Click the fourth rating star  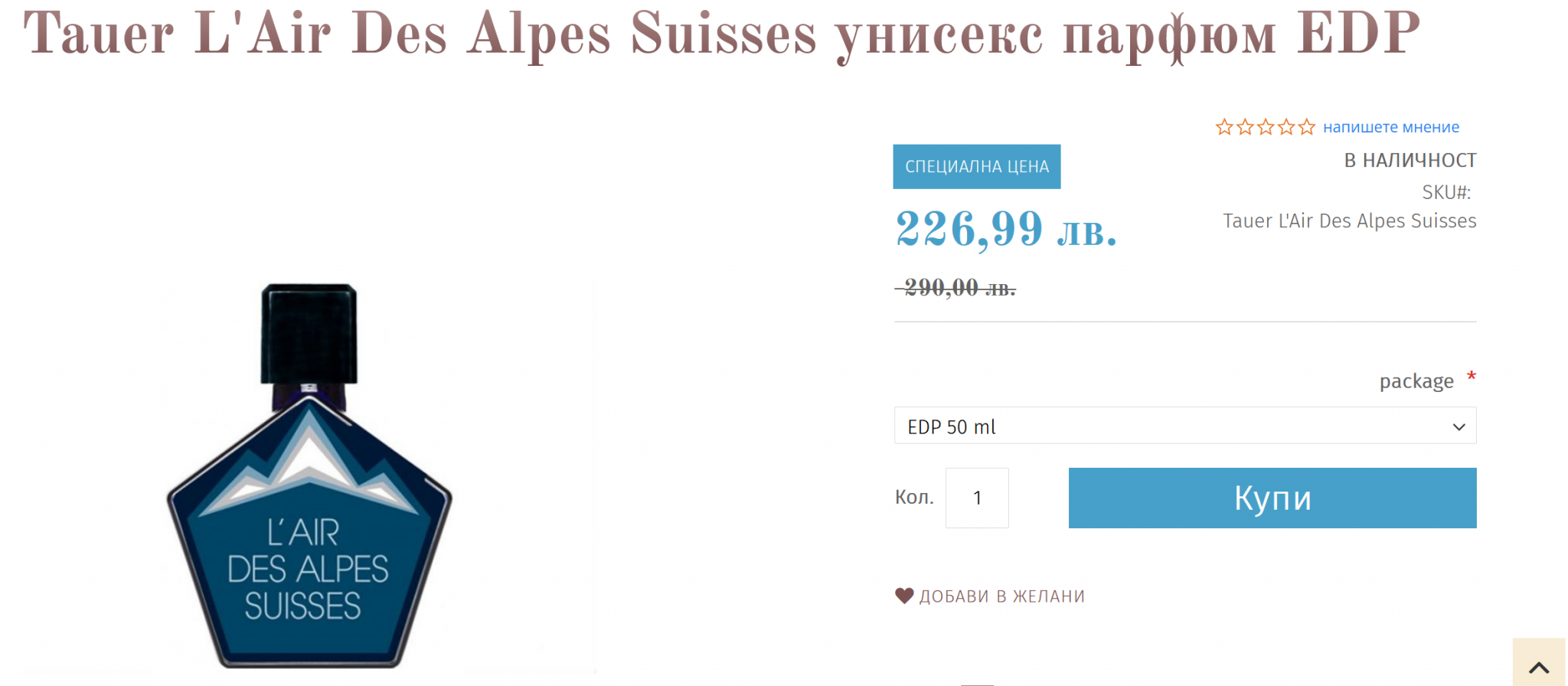point(1286,127)
